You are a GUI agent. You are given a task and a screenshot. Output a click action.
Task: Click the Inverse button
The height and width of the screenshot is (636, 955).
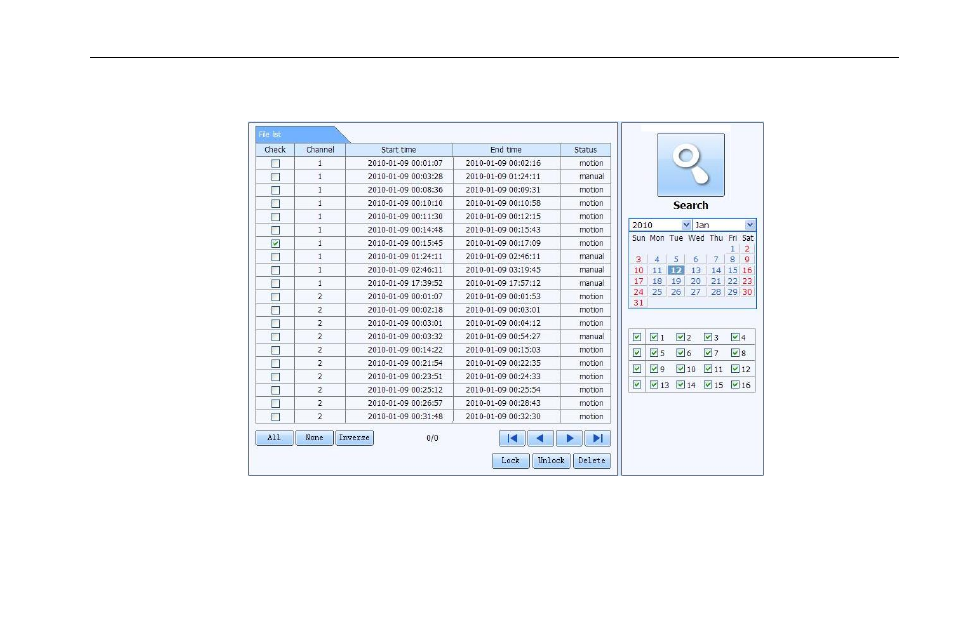click(x=354, y=437)
